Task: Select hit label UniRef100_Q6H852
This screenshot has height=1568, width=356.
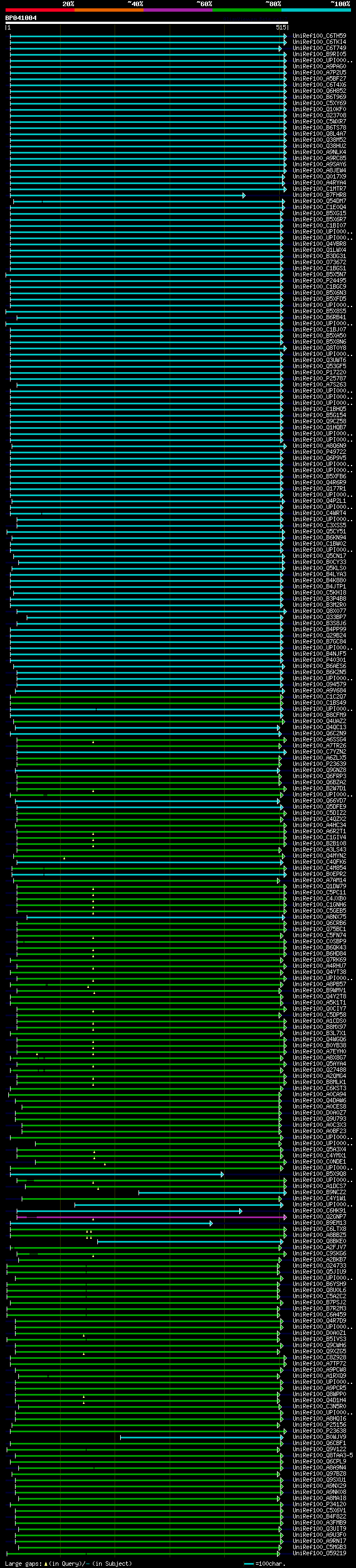Action: pyautogui.click(x=319, y=91)
